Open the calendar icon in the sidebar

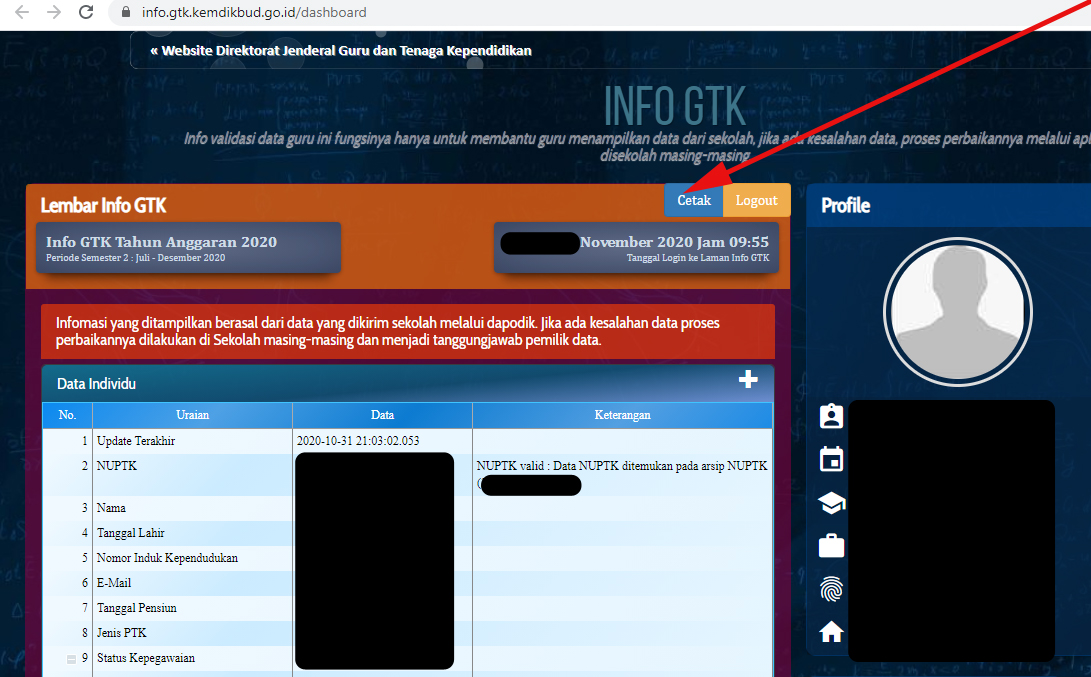pos(831,459)
